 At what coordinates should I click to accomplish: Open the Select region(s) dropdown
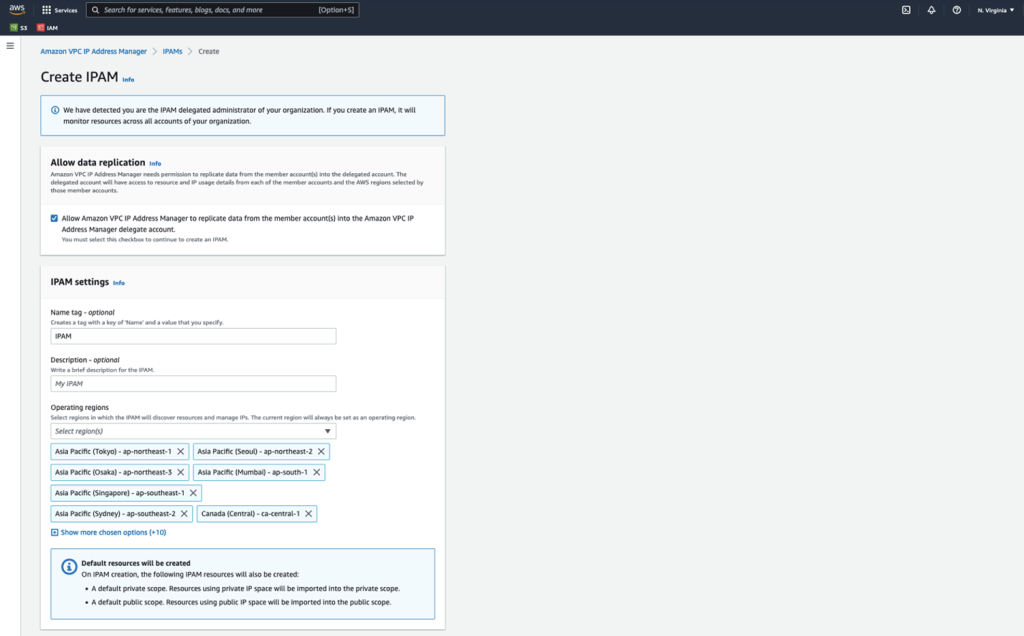pos(193,431)
